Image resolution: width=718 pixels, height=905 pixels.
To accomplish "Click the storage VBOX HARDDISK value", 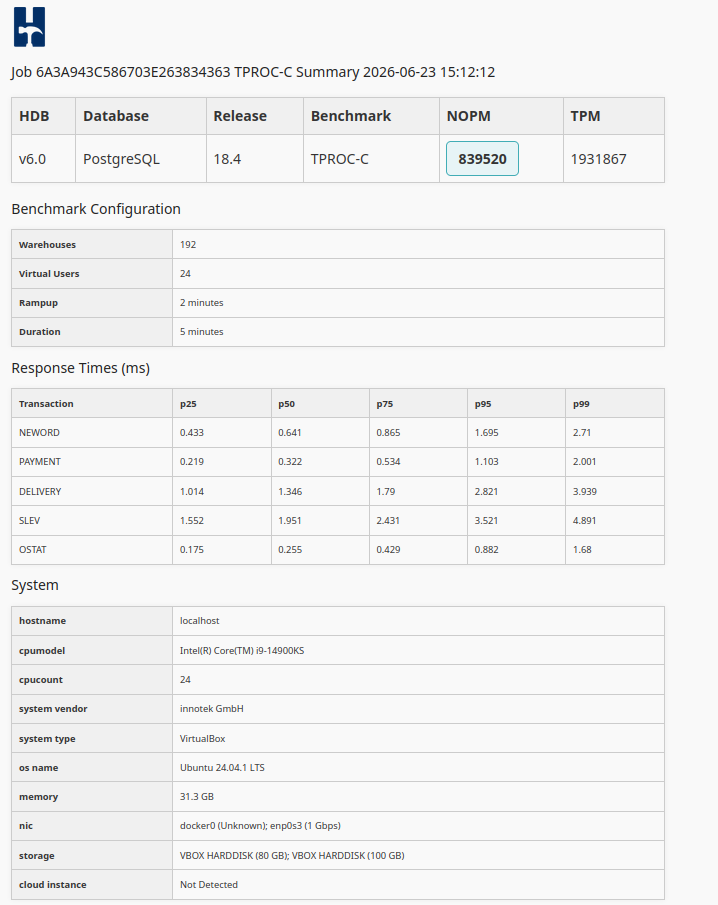I will click(x=292, y=856).
